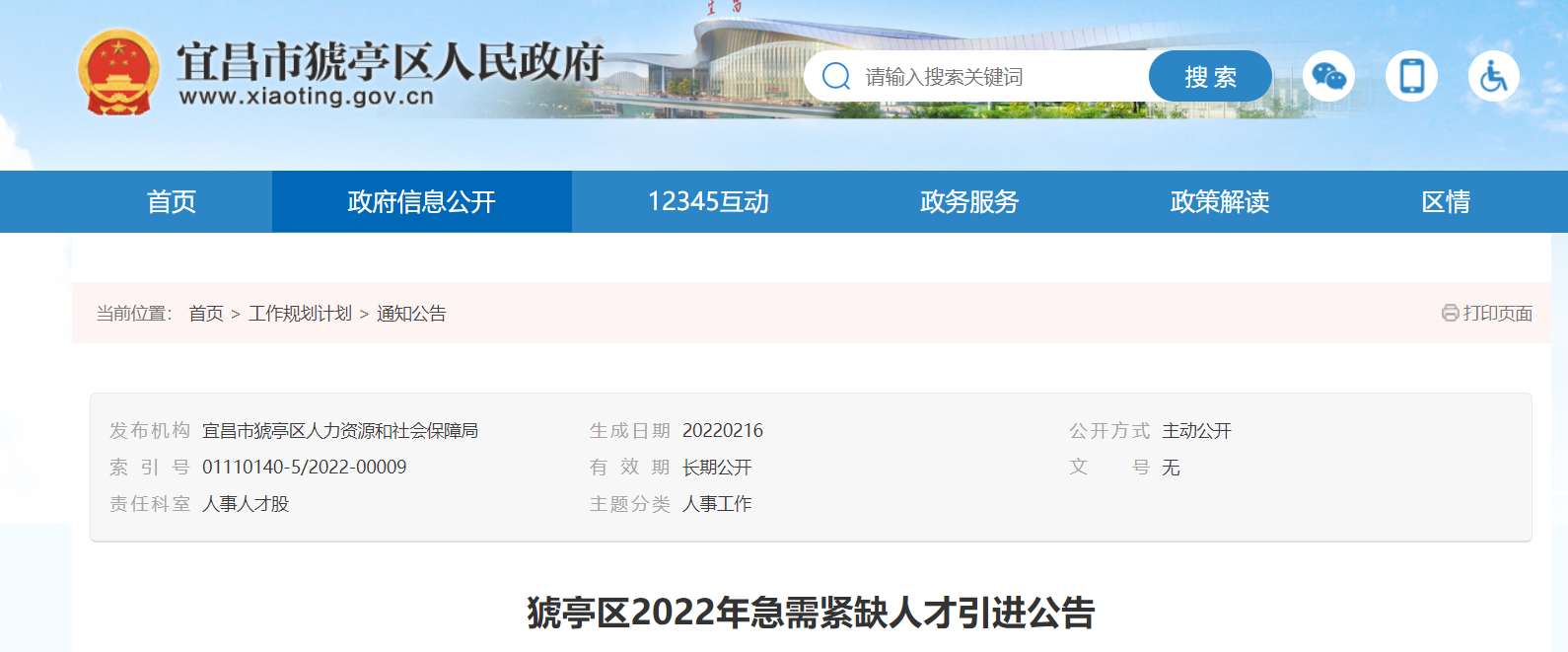Open the mobile version icon
Viewport: 1568px width, 652px height.
click(1411, 76)
